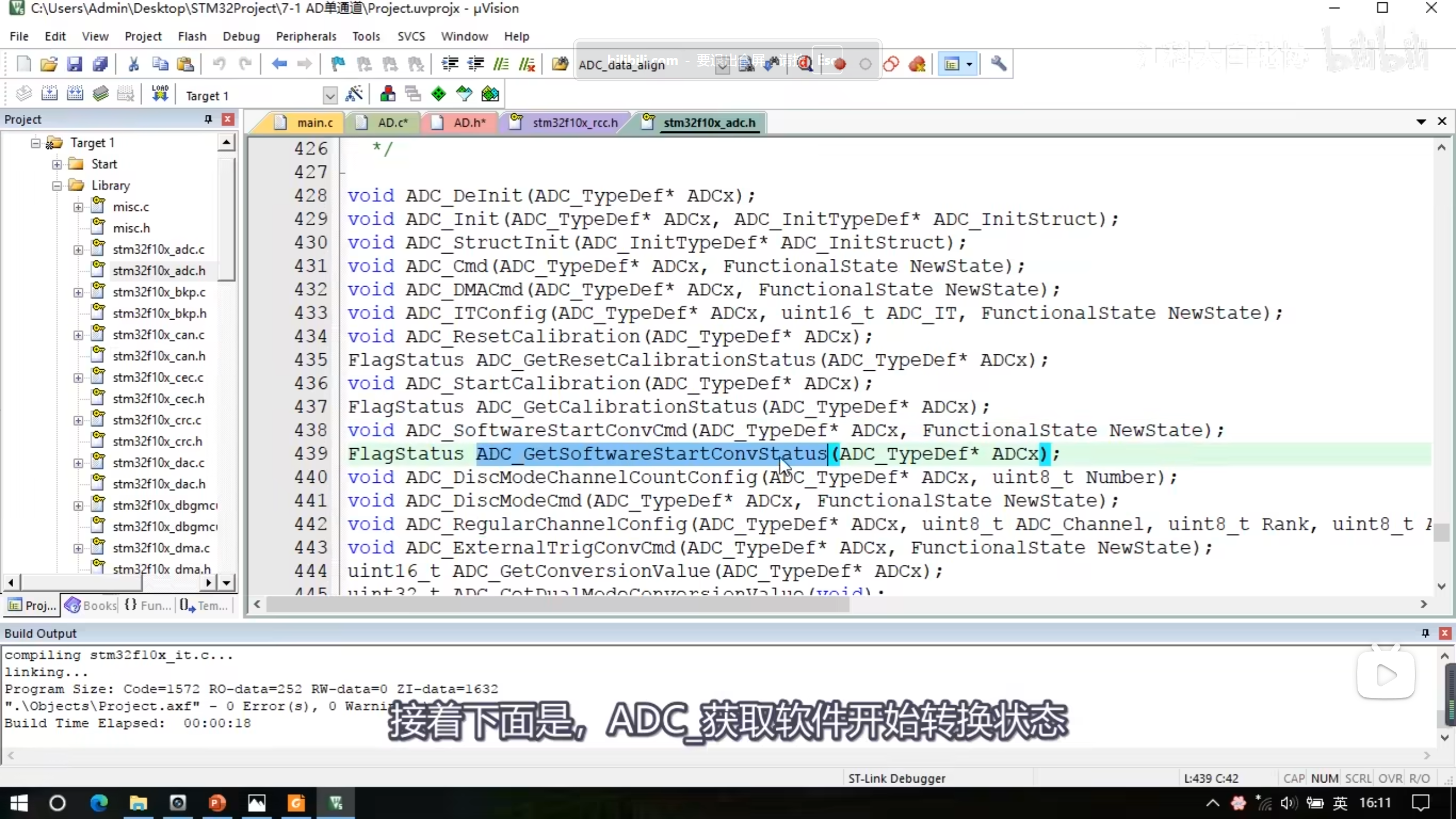1456x819 pixels.
Task: Open Options for Target magic wand icon
Action: [354, 94]
